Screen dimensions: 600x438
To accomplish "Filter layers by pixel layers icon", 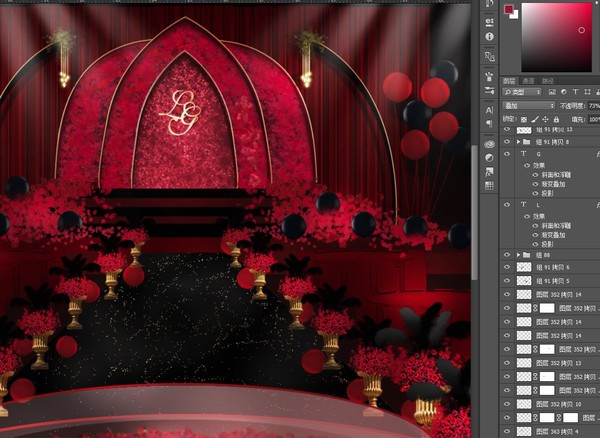I will pos(552,92).
